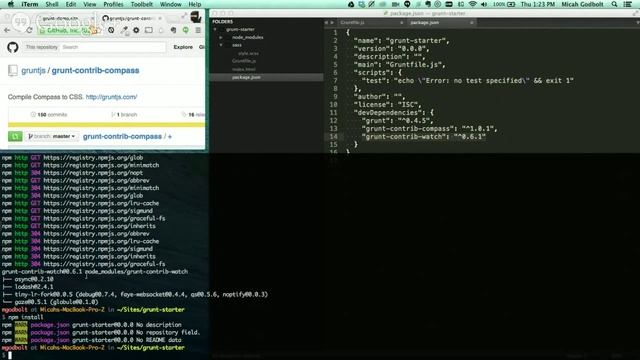Click the green compare button
This screenshot has width=640, height=360.
point(15,136)
